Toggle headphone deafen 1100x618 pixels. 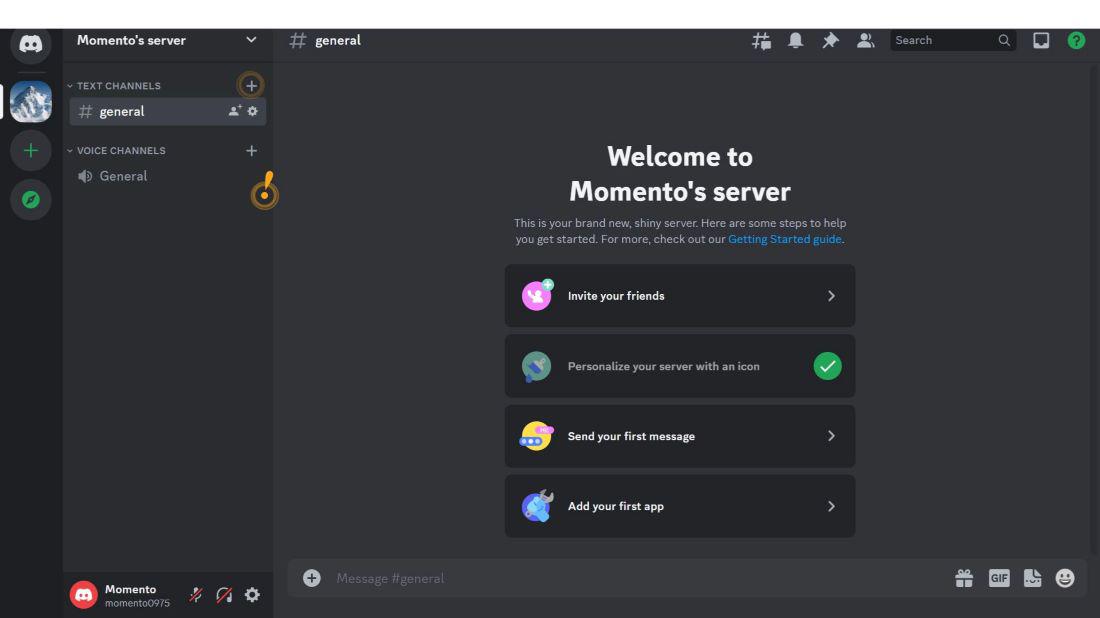coord(224,595)
